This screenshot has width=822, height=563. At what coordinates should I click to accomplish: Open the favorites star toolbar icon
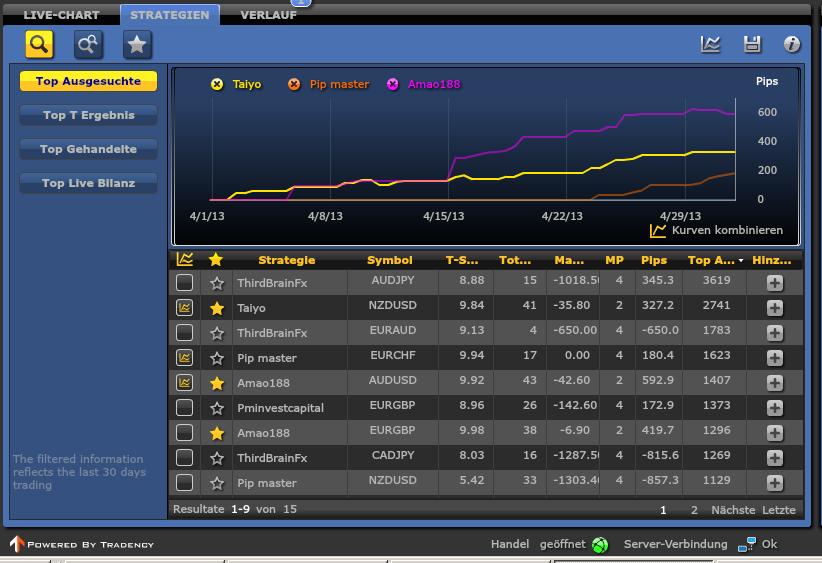coord(137,44)
